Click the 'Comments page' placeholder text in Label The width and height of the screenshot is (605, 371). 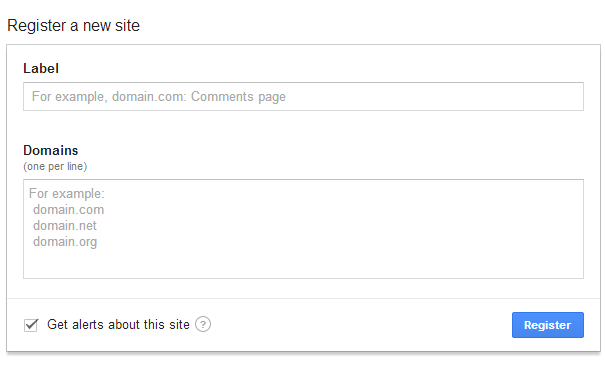[238, 96]
